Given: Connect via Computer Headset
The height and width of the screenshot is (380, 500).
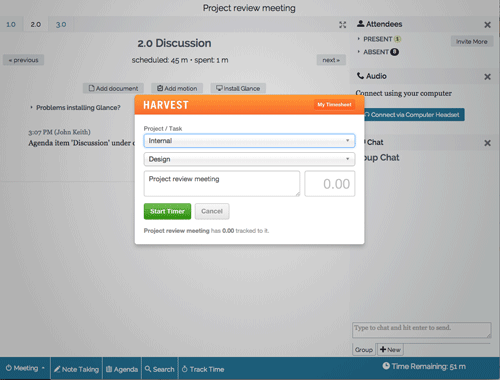Looking at the screenshot, I should tap(414, 115).
